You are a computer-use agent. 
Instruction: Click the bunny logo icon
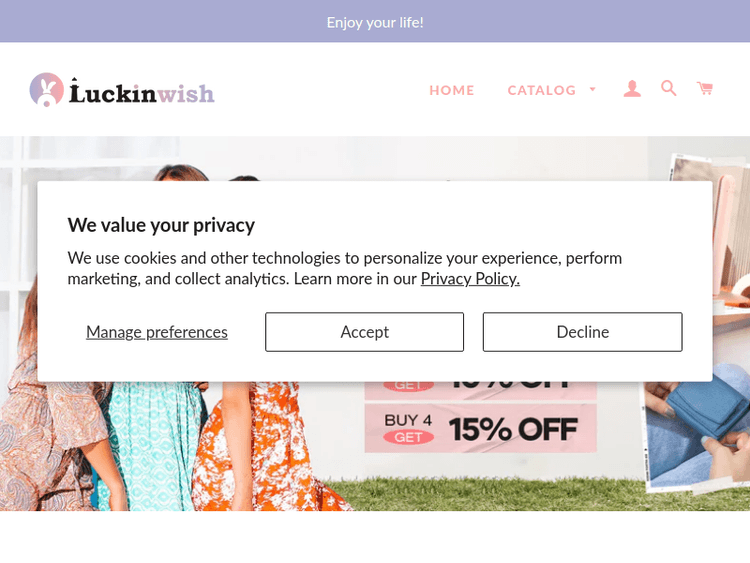46,90
